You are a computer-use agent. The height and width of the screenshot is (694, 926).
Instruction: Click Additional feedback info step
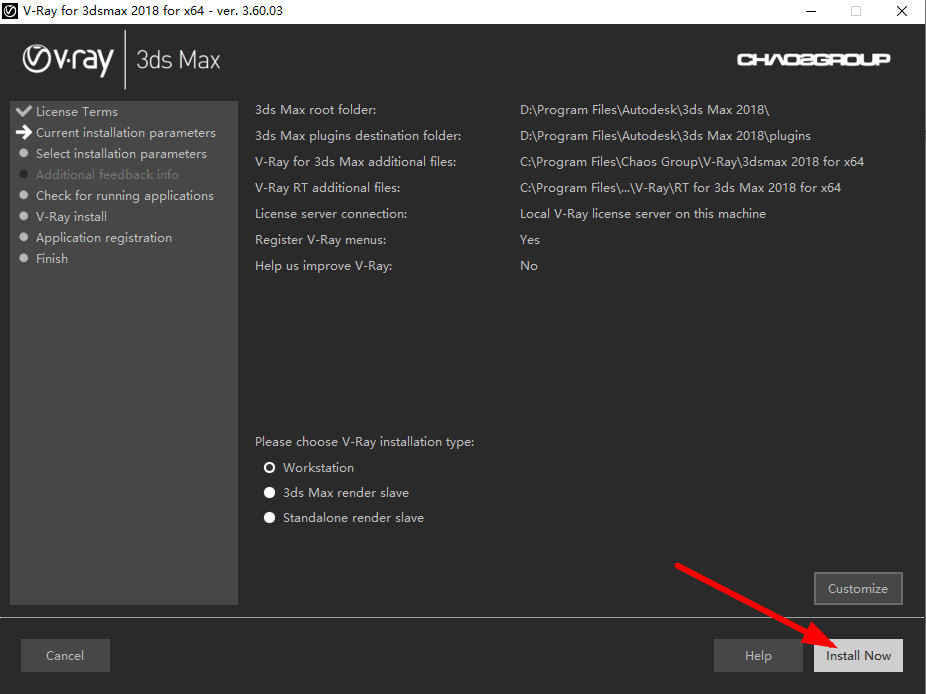107,175
